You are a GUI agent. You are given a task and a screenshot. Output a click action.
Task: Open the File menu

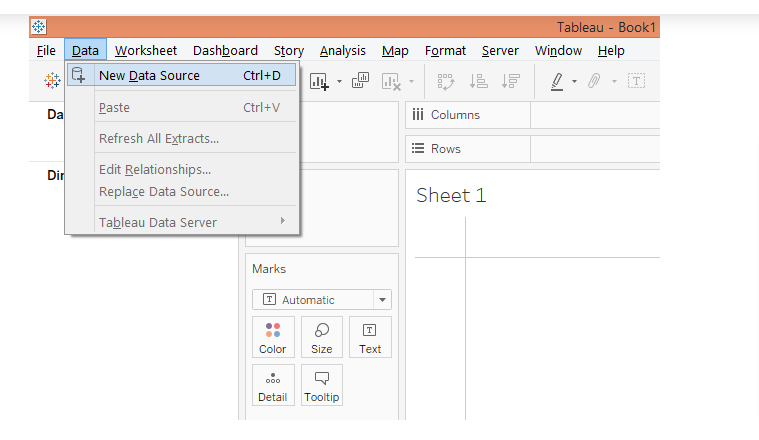[46, 50]
